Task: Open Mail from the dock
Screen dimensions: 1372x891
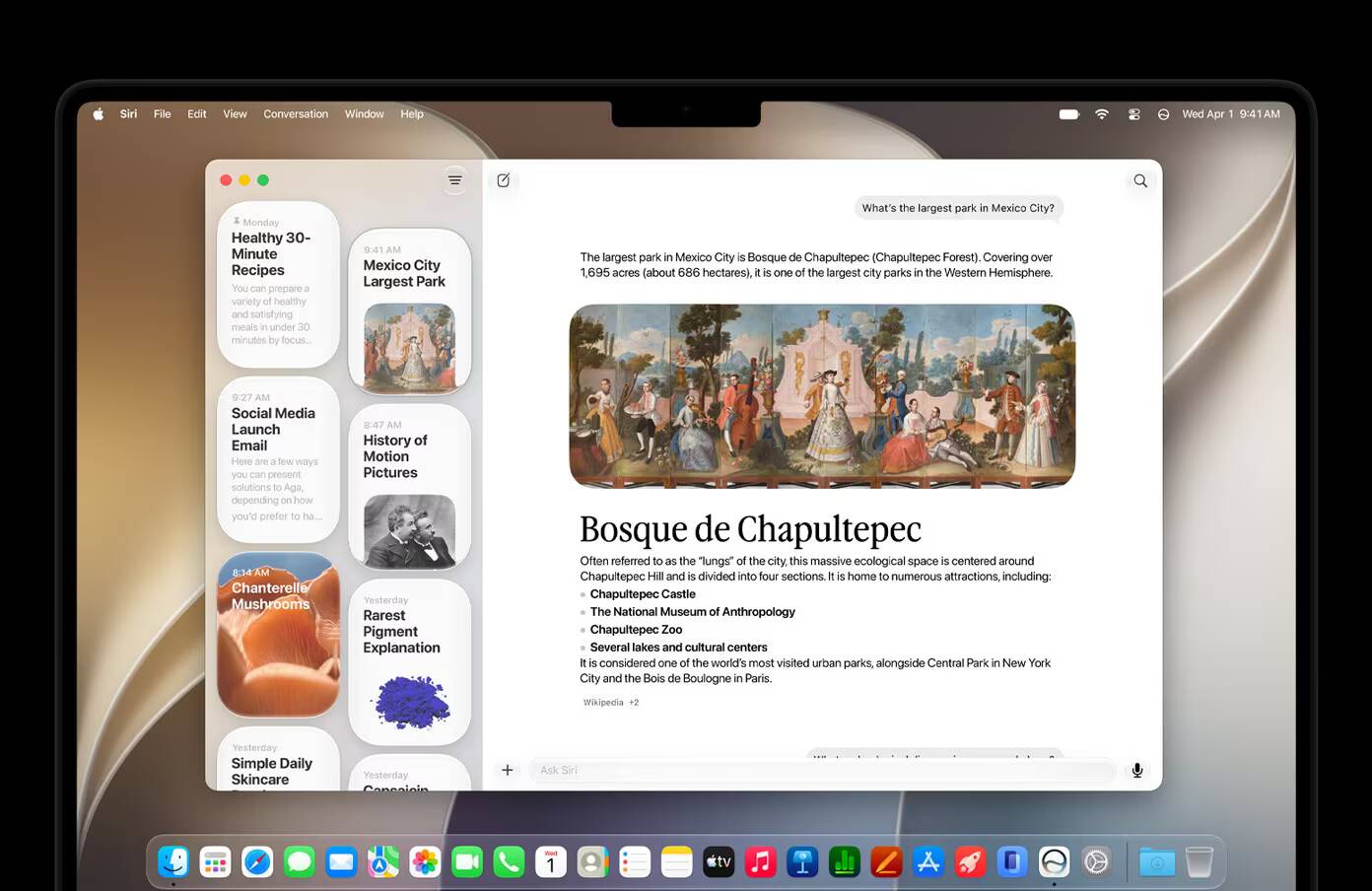Action: tap(341, 862)
